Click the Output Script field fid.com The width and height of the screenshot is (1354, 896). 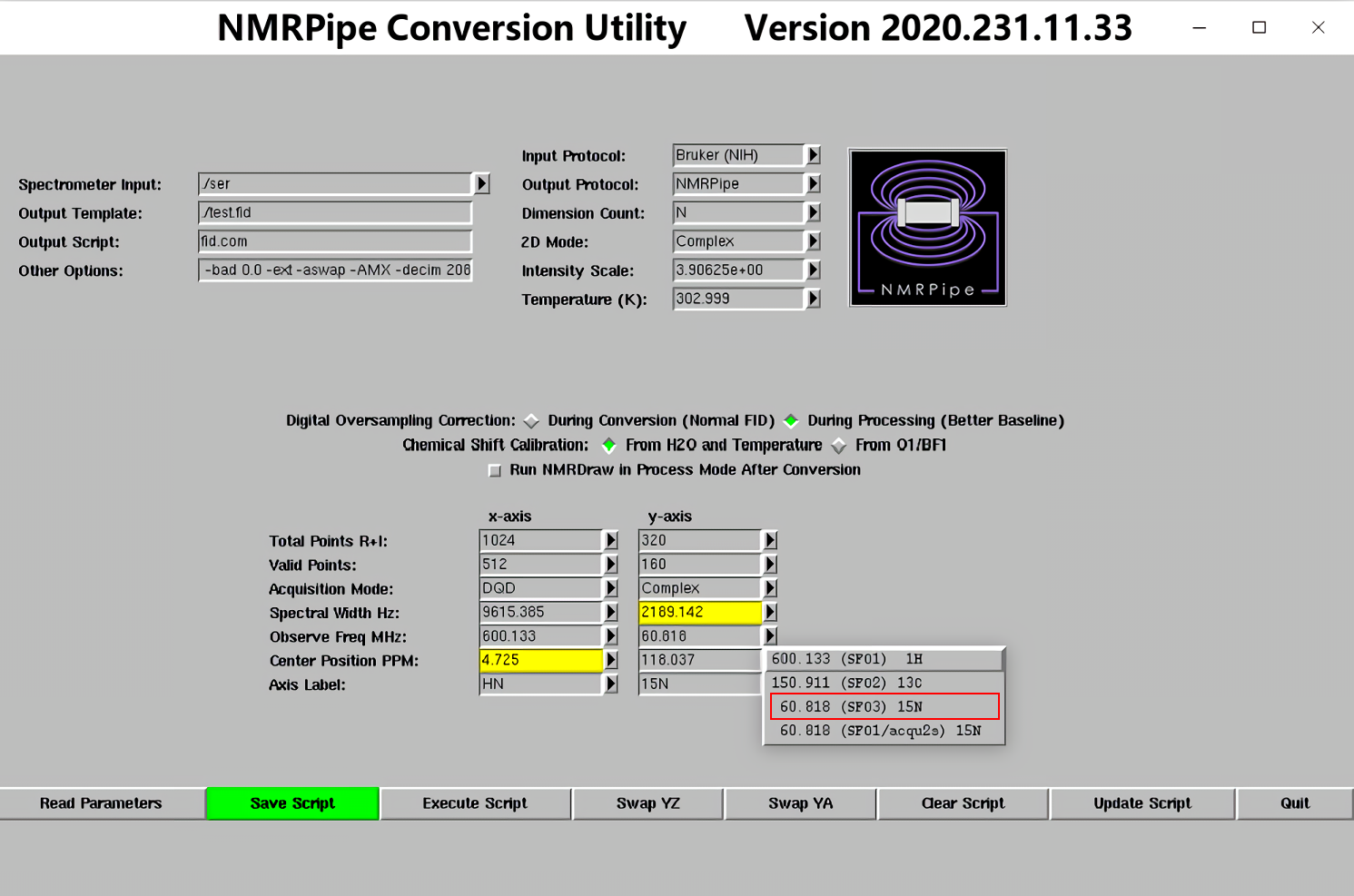335,241
